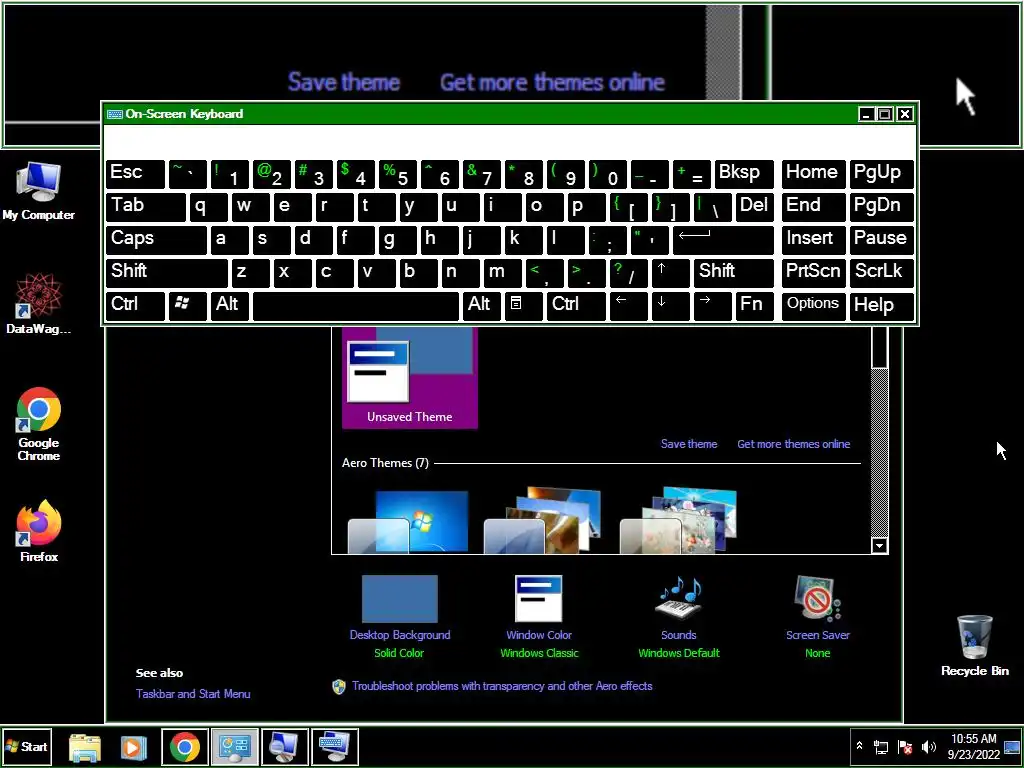Click On-Screen Keyboard taskbar button
This screenshot has width=1024, height=768.
coord(335,747)
